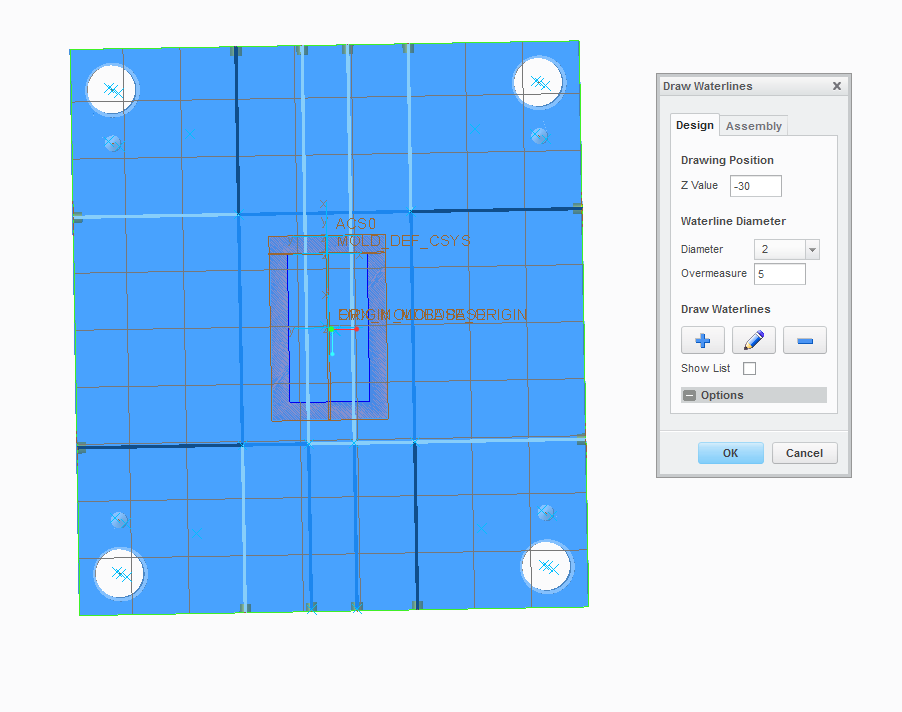Add a new waterline with plus icon
The image size is (902, 712).
pos(702,340)
